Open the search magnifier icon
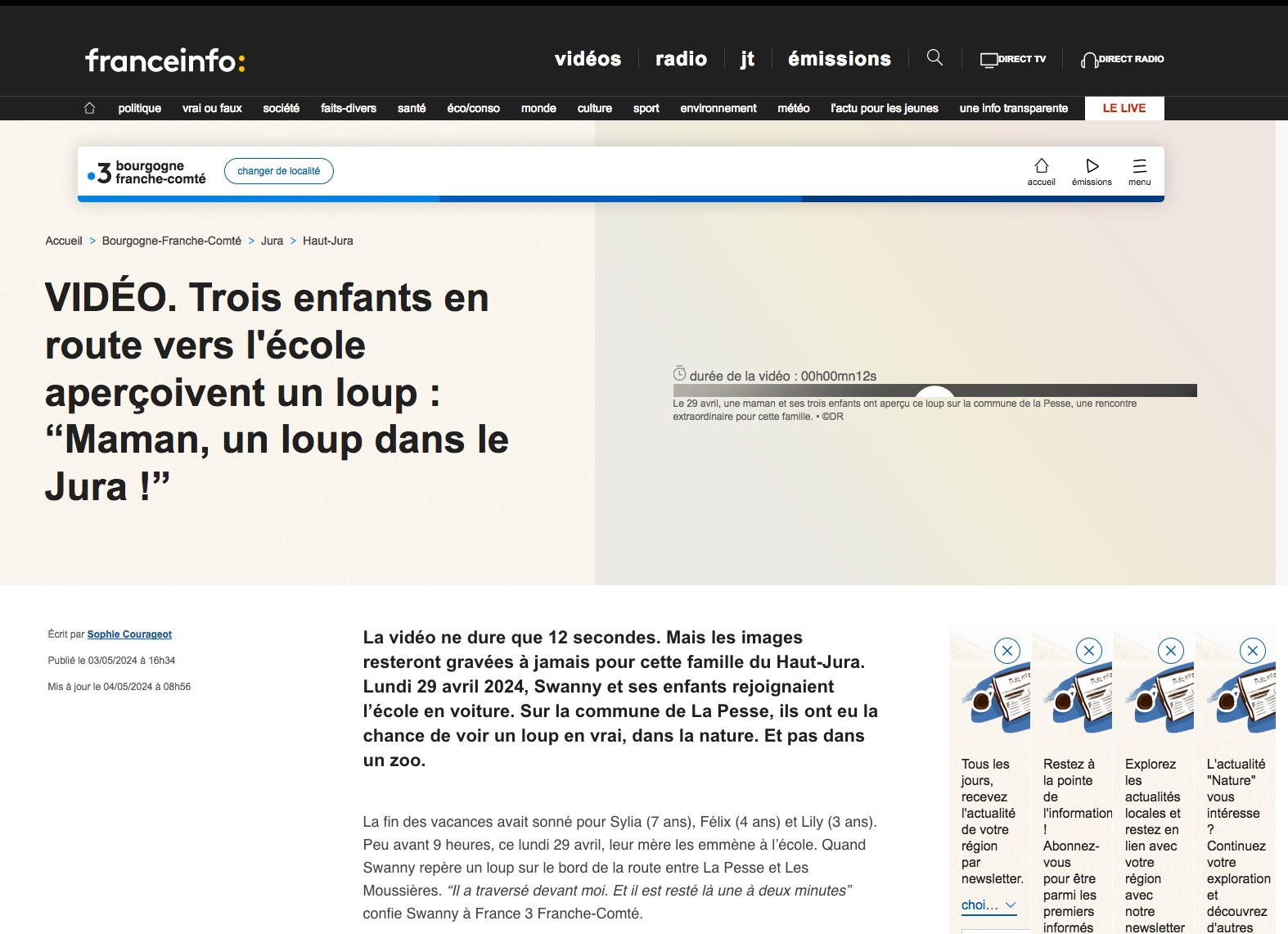 [x=934, y=57]
